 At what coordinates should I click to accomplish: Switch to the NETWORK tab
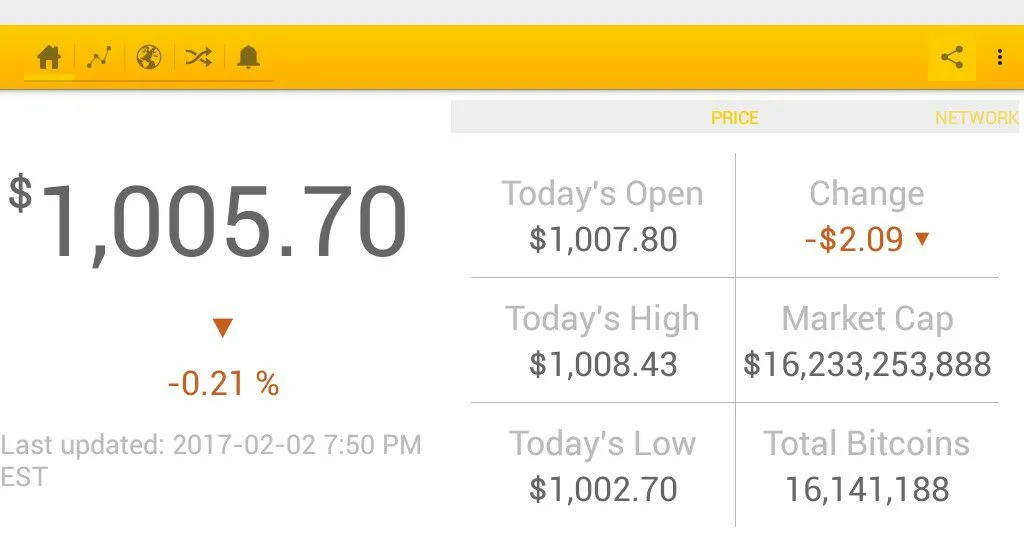pos(976,118)
